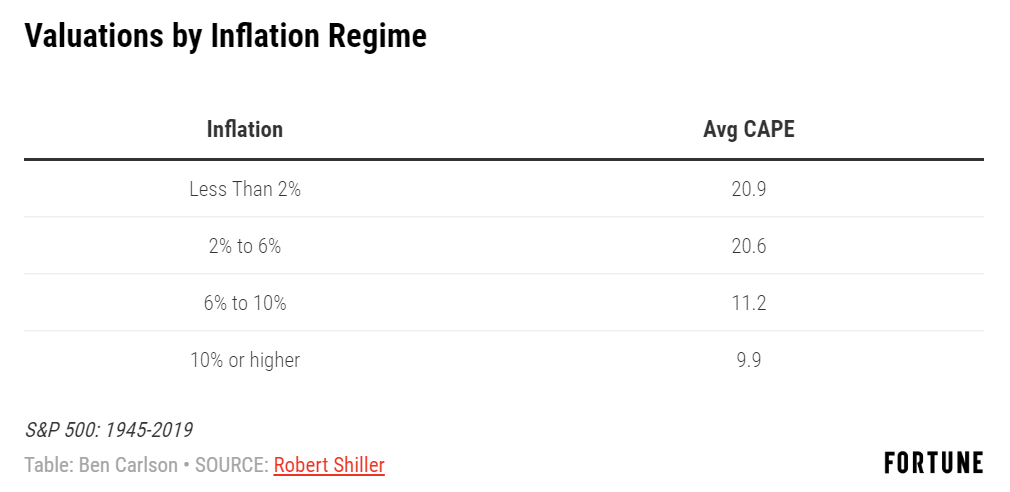
Task: Select the Avg CAPE column header
Action: pos(748,129)
